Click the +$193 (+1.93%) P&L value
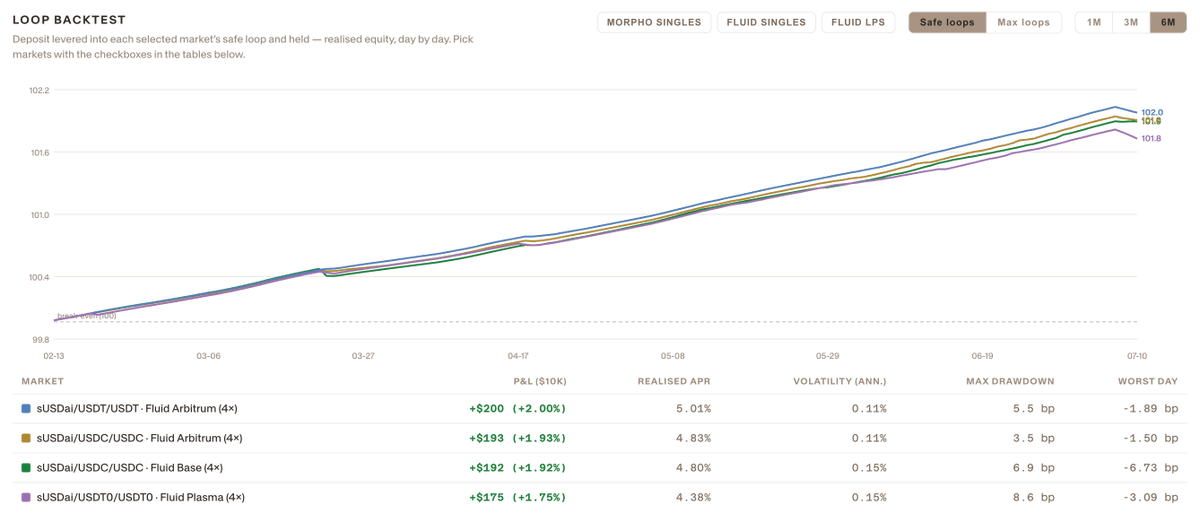This screenshot has width=1200, height=522. click(x=517, y=438)
